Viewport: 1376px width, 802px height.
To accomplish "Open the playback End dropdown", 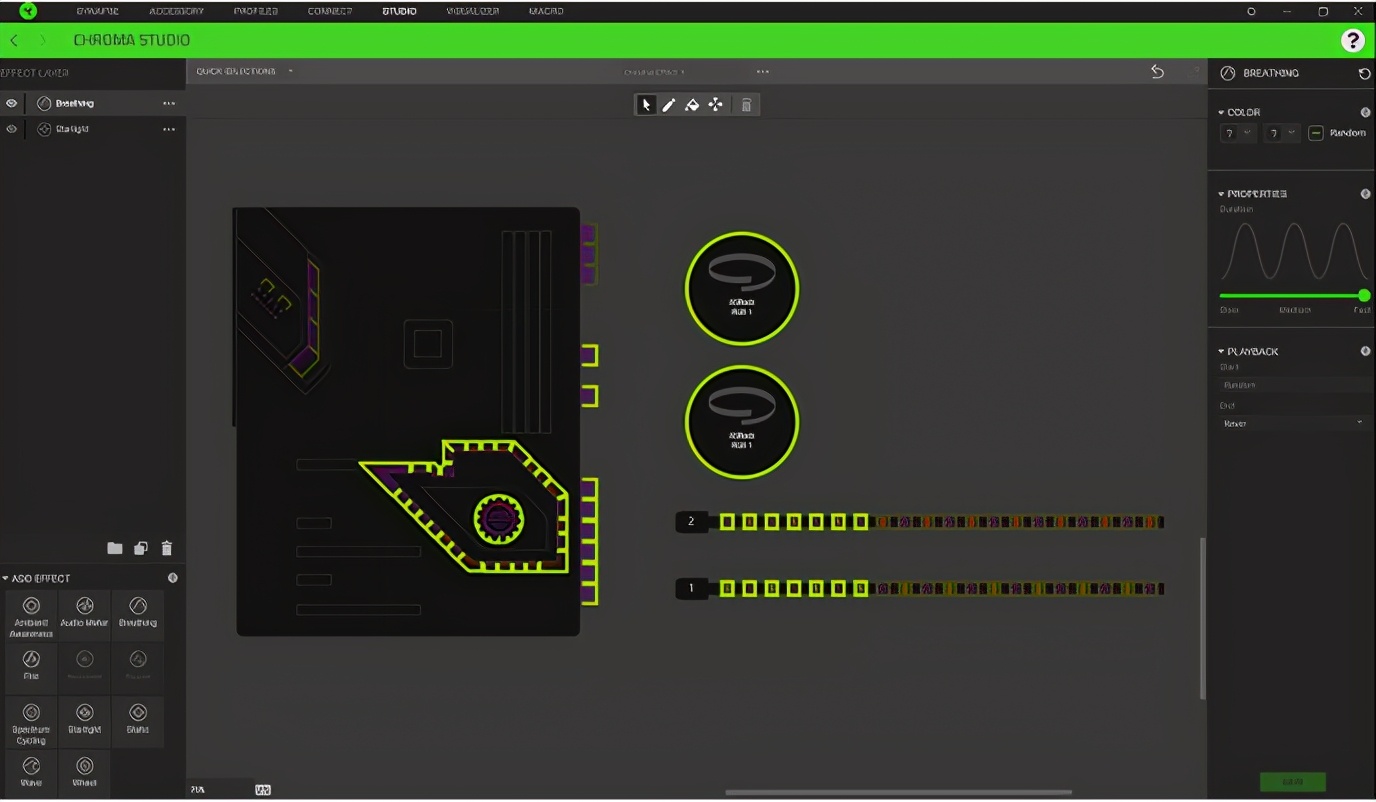I will (1292, 423).
